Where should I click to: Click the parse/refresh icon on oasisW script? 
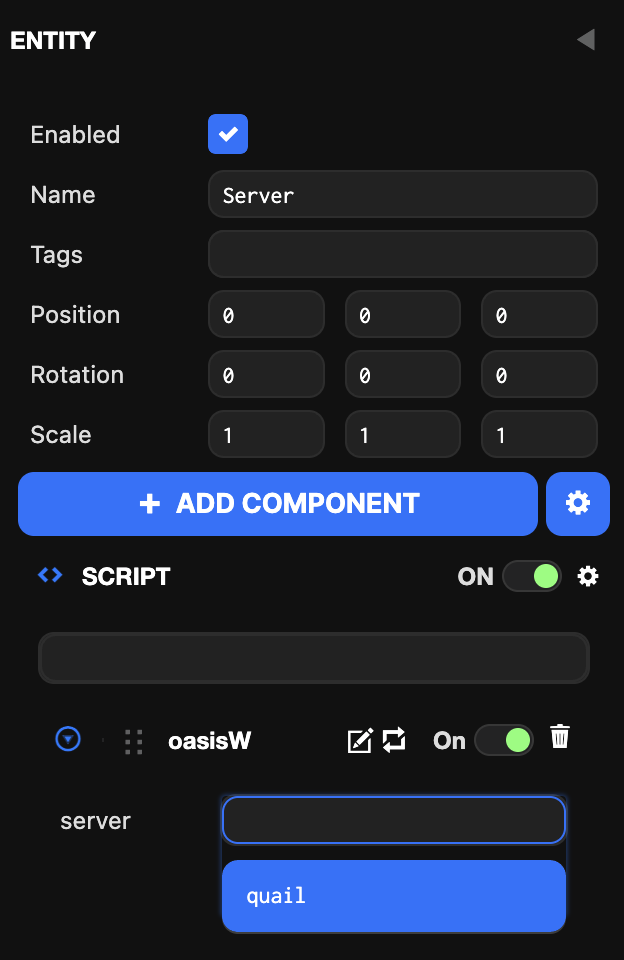[393, 740]
